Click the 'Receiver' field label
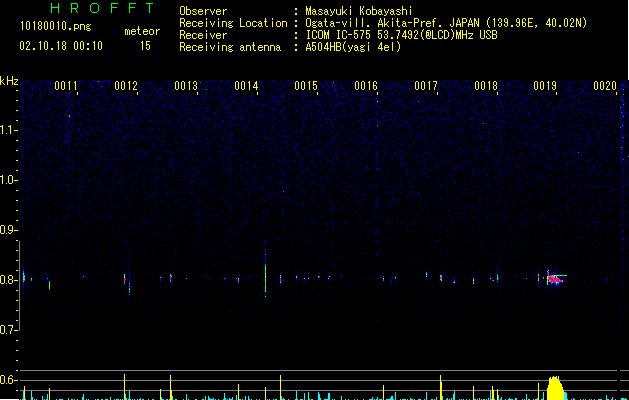 203,35
